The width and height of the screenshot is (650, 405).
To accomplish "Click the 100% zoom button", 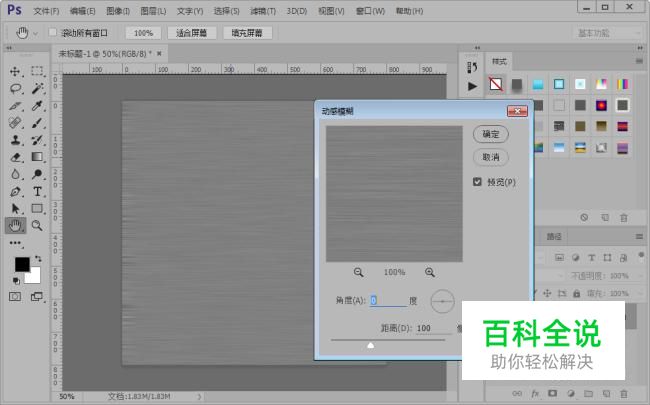I will click(143, 33).
